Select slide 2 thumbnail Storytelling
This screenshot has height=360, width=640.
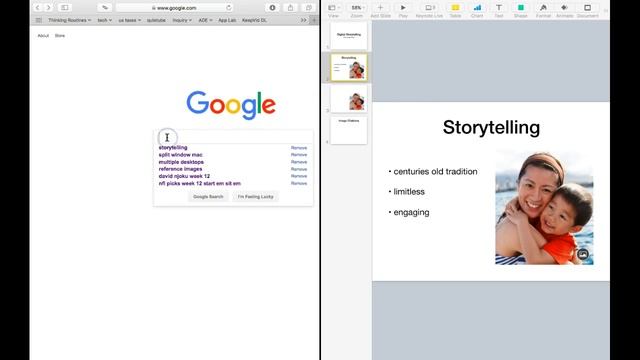349,67
